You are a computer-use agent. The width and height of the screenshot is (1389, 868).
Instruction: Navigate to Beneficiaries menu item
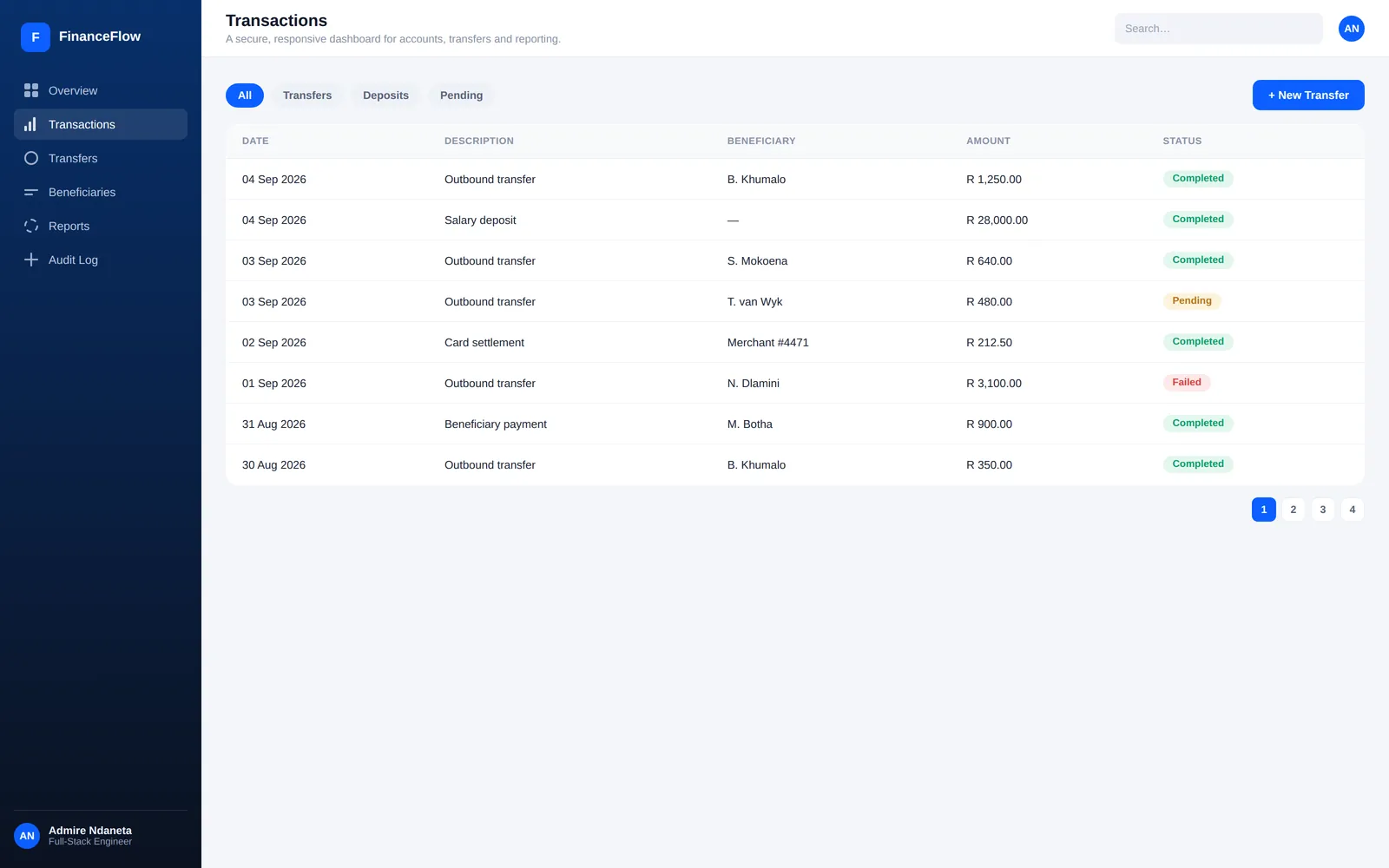pos(101,192)
